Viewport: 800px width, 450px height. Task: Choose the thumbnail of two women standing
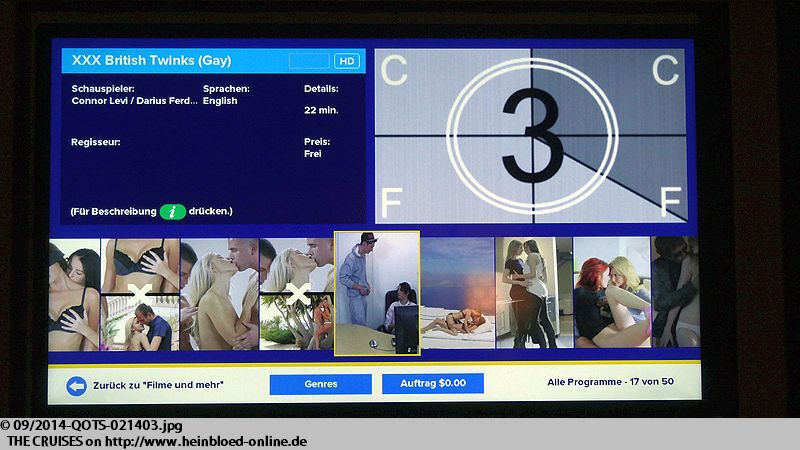coord(534,293)
